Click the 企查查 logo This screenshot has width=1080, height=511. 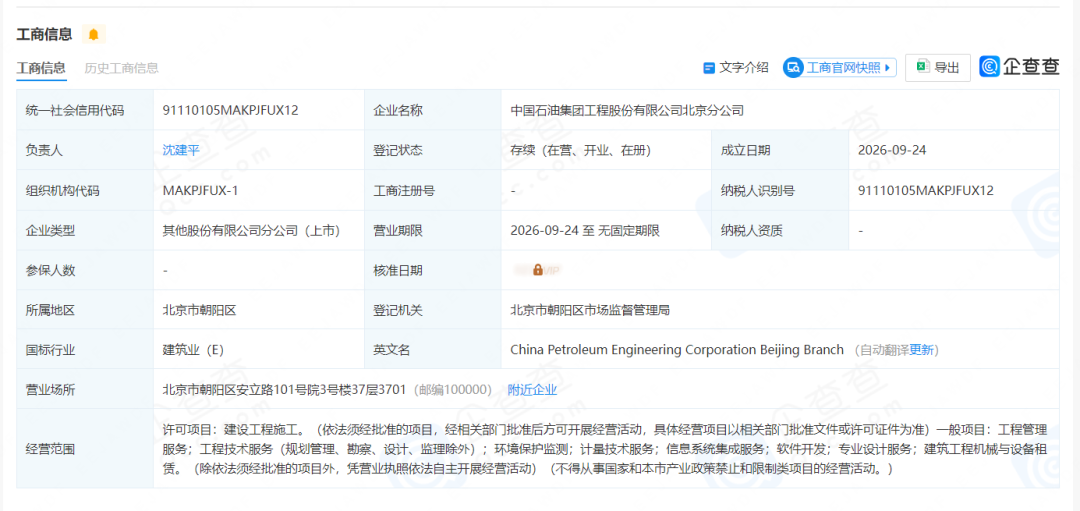[1019, 66]
